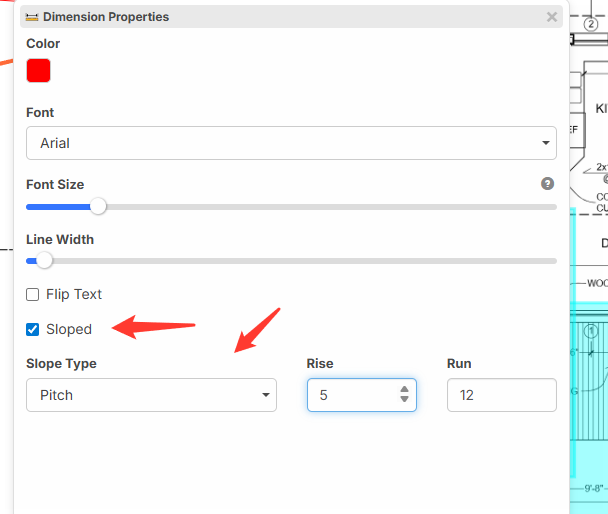This screenshot has width=608, height=514.
Task: Open the Arial font dropdown
Action: coord(290,143)
